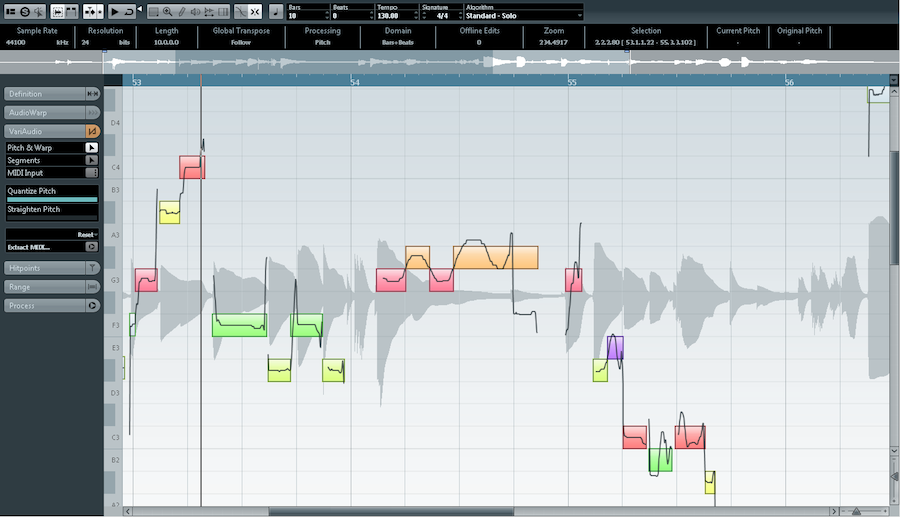
Task: Adjust the Beats value stepper
Action: click(x=371, y=15)
